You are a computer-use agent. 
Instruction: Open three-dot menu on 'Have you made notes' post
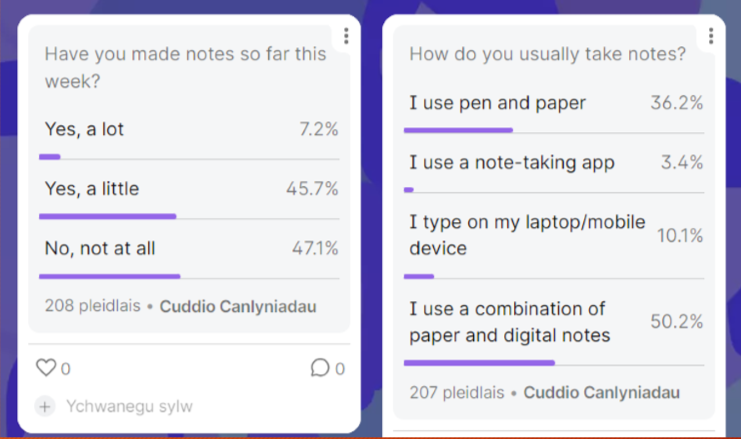pos(346,37)
